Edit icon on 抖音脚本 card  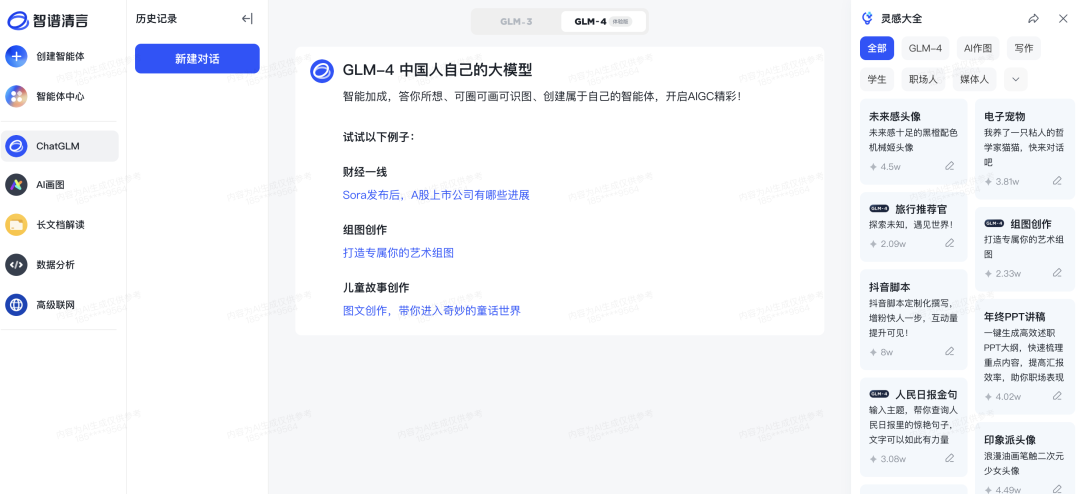point(950,351)
